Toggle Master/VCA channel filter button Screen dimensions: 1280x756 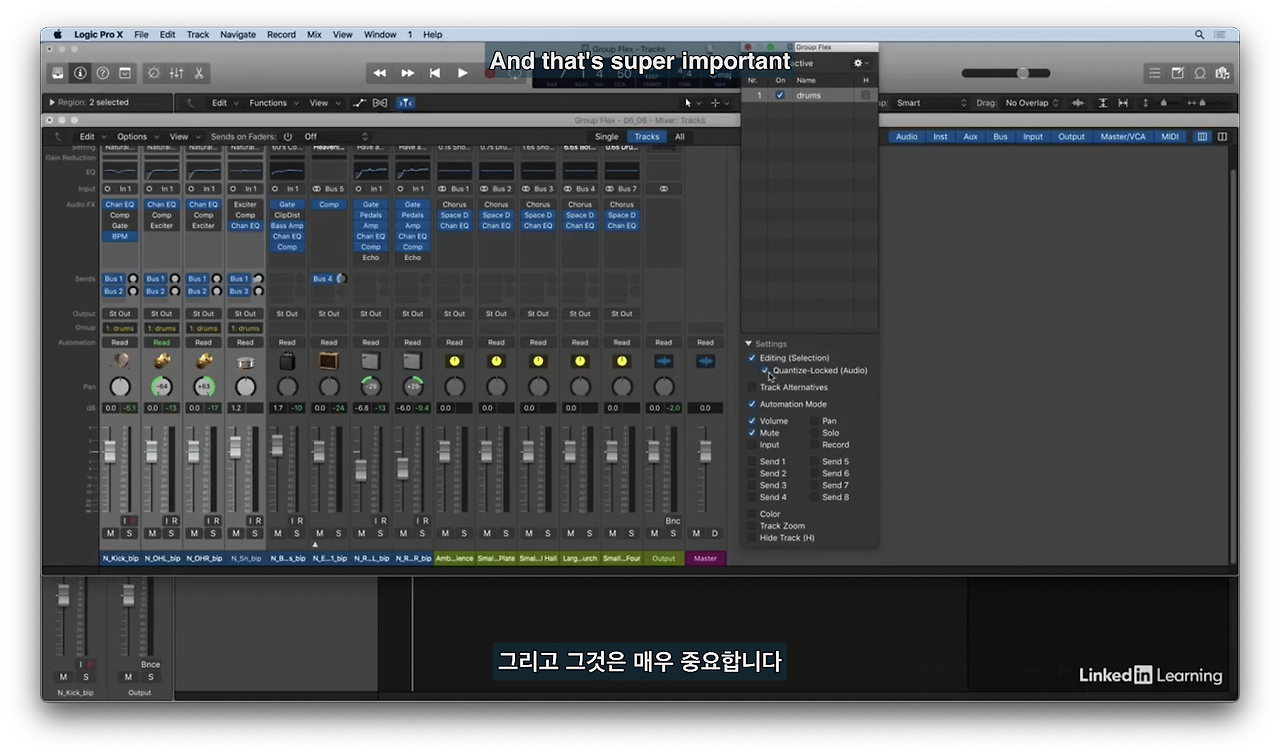[x=1123, y=137]
